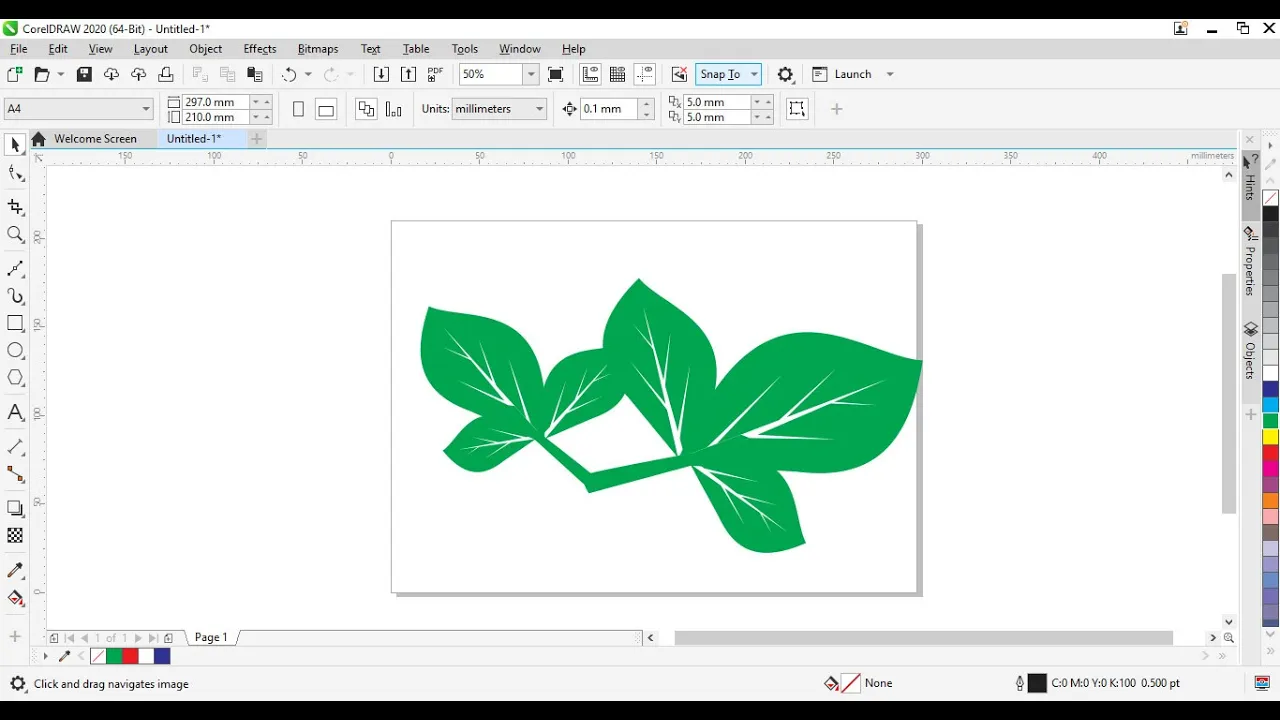Open the A4 page size dropdown
Image resolution: width=1280 pixels, height=720 pixels.
coord(146,108)
